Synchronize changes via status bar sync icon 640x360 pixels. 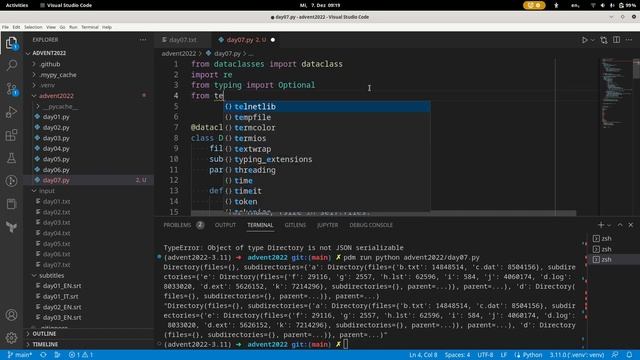(43, 355)
